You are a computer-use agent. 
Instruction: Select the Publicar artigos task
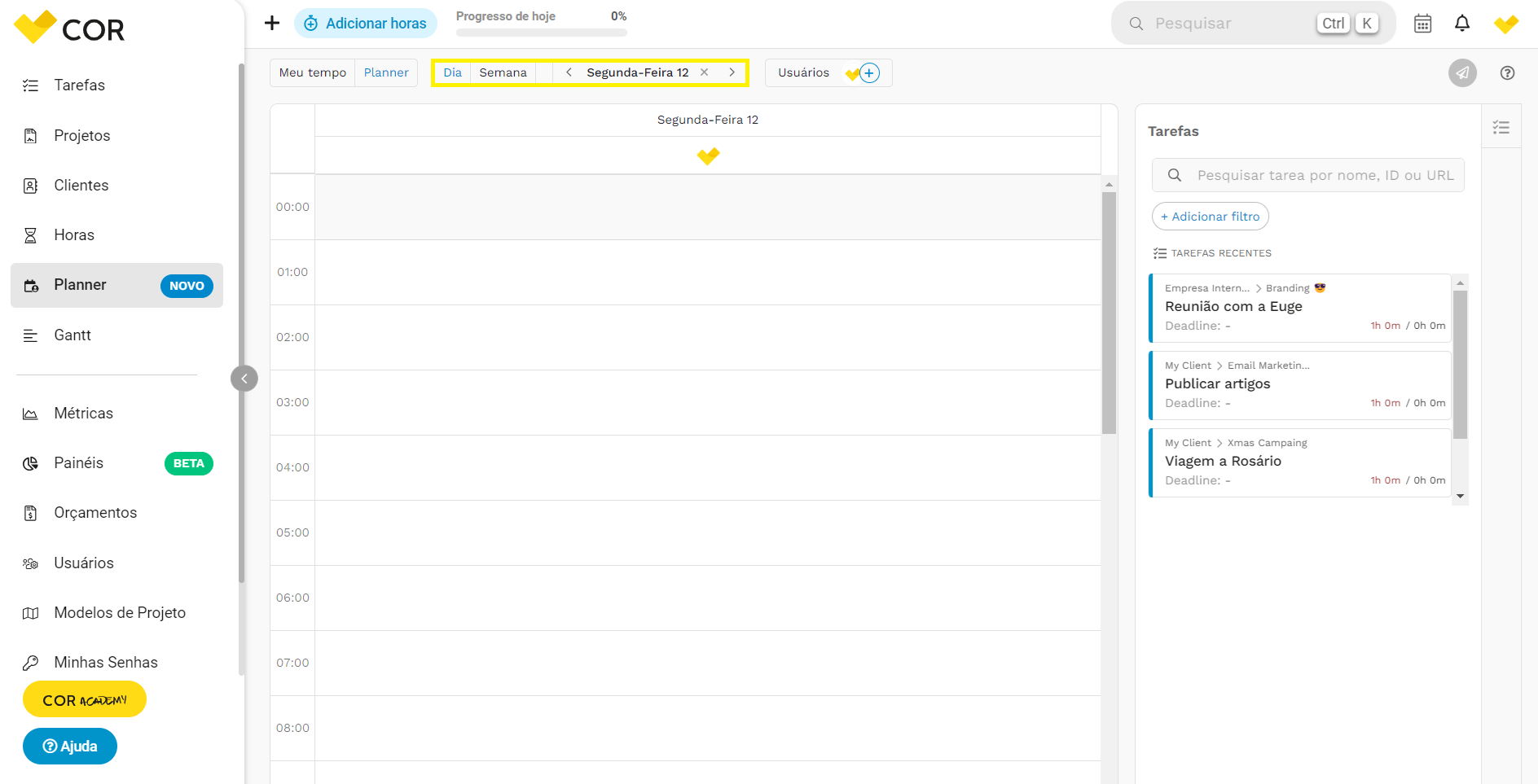(1300, 385)
